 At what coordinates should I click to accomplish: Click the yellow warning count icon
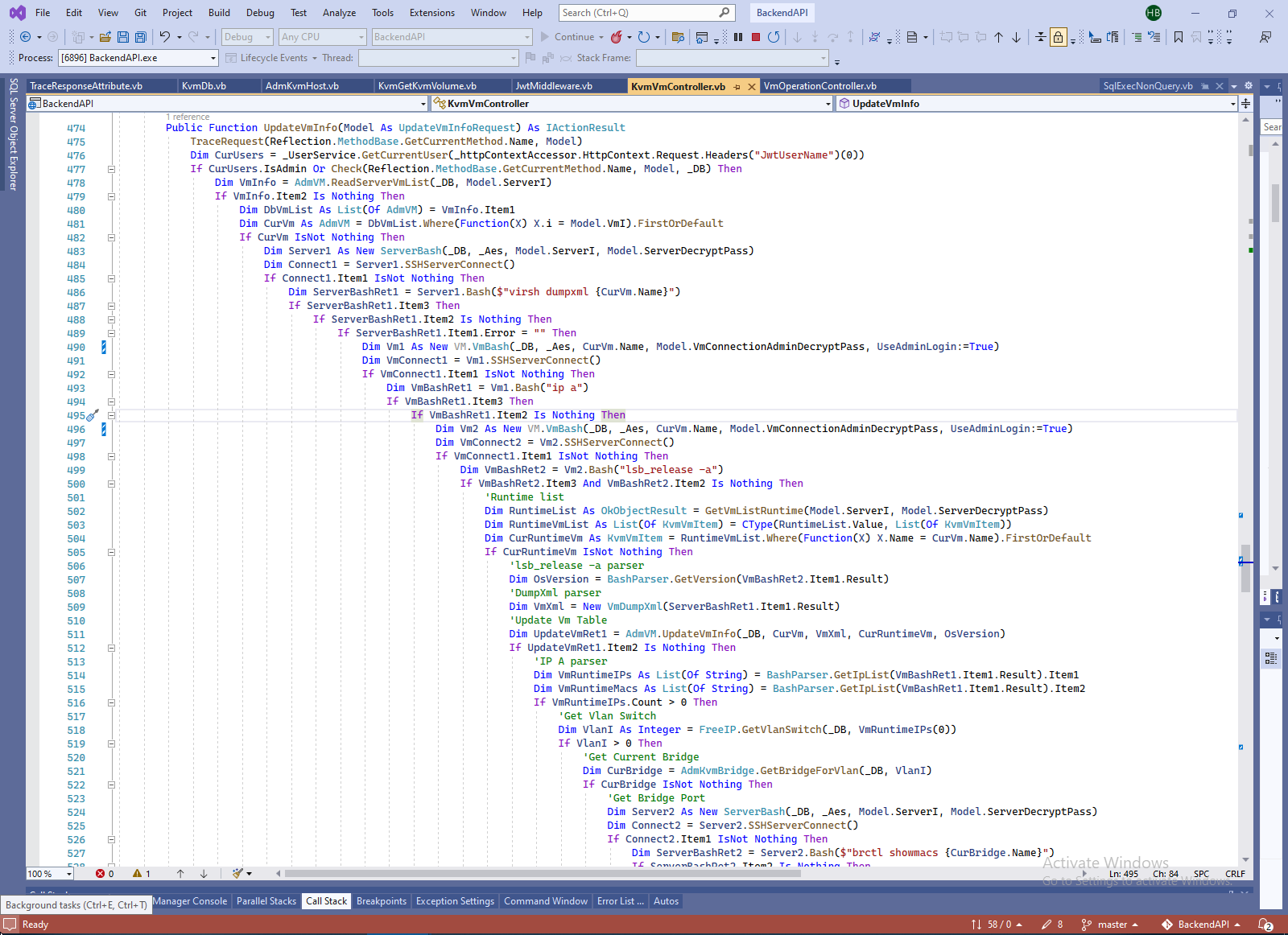pos(137,874)
